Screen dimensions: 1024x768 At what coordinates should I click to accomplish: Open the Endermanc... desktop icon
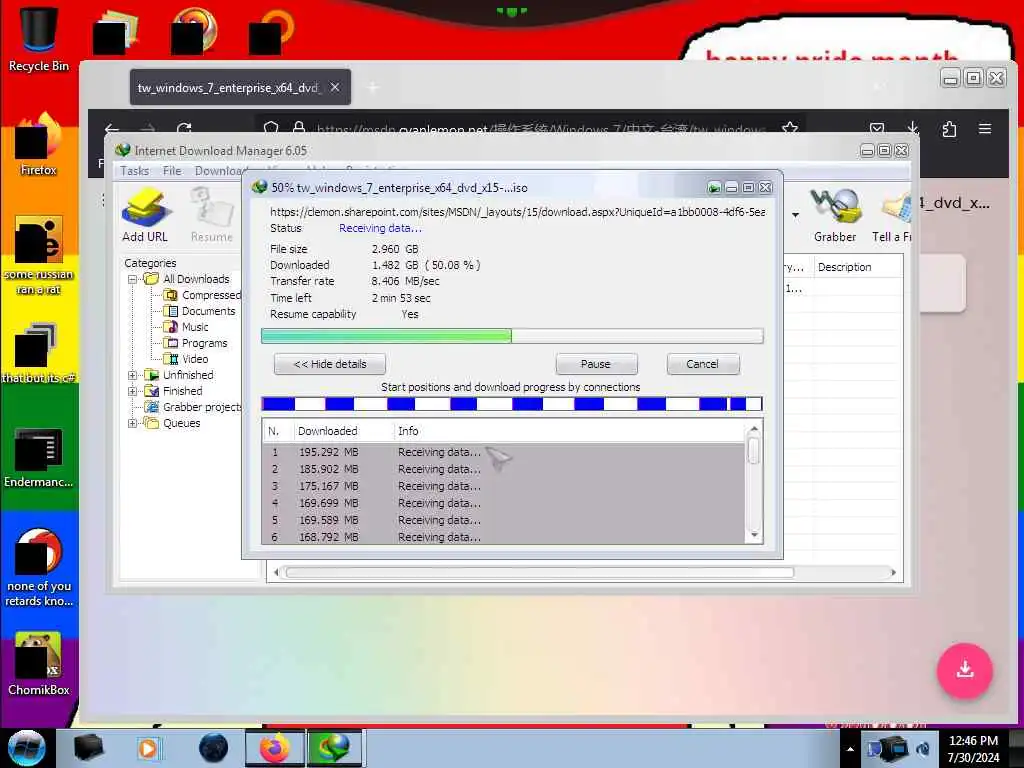(39, 457)
